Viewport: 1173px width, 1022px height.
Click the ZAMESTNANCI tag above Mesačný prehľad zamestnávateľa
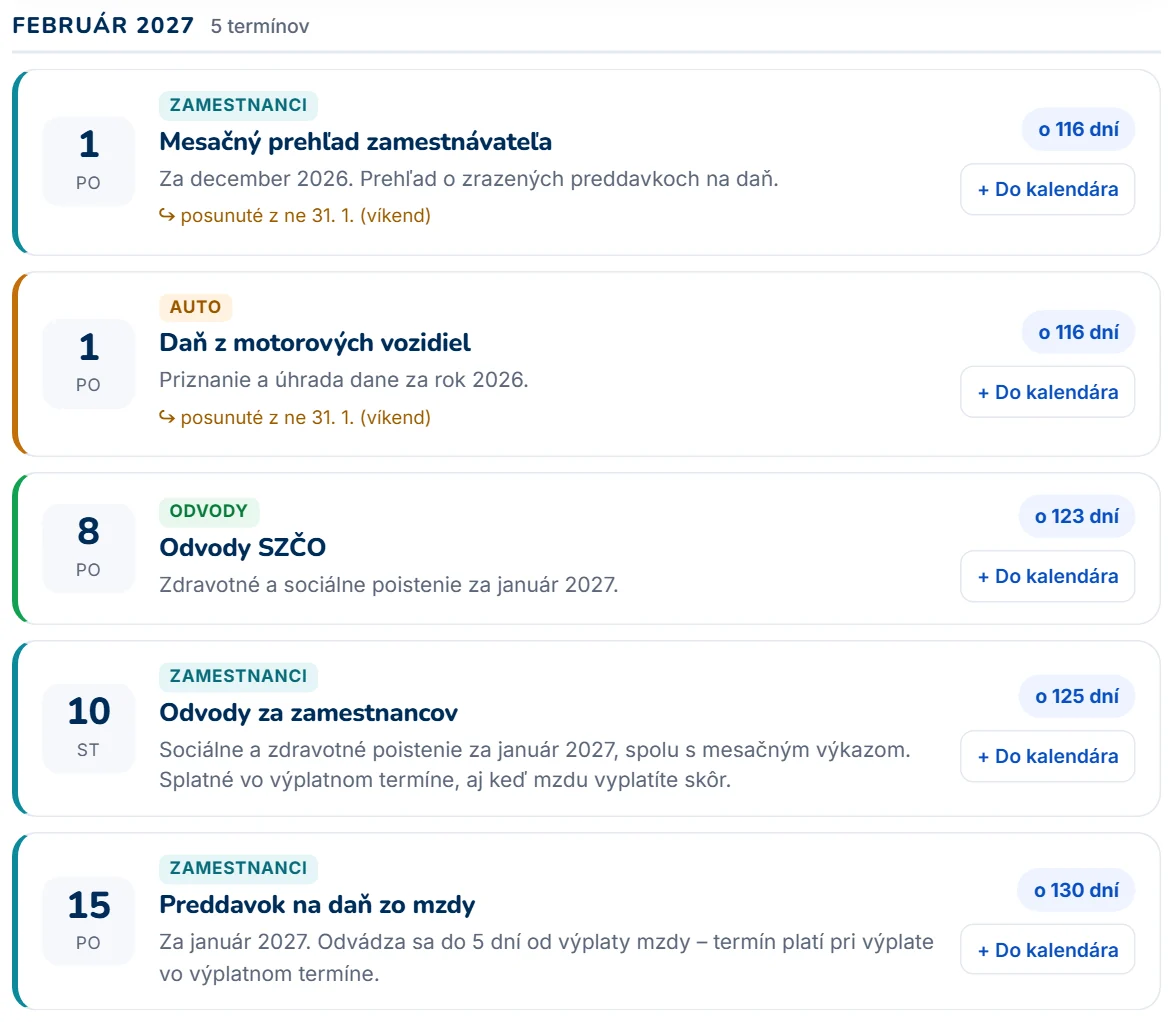(x=238, y=105)
